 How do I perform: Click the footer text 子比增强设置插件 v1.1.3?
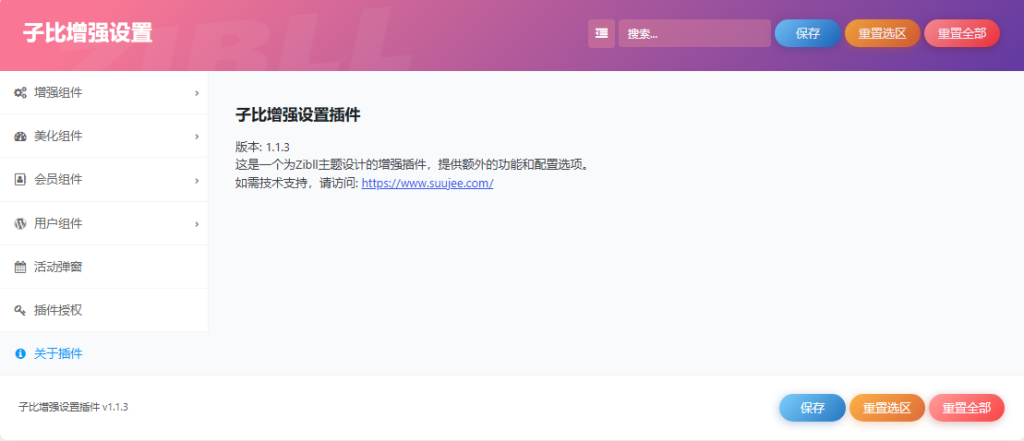73,407
